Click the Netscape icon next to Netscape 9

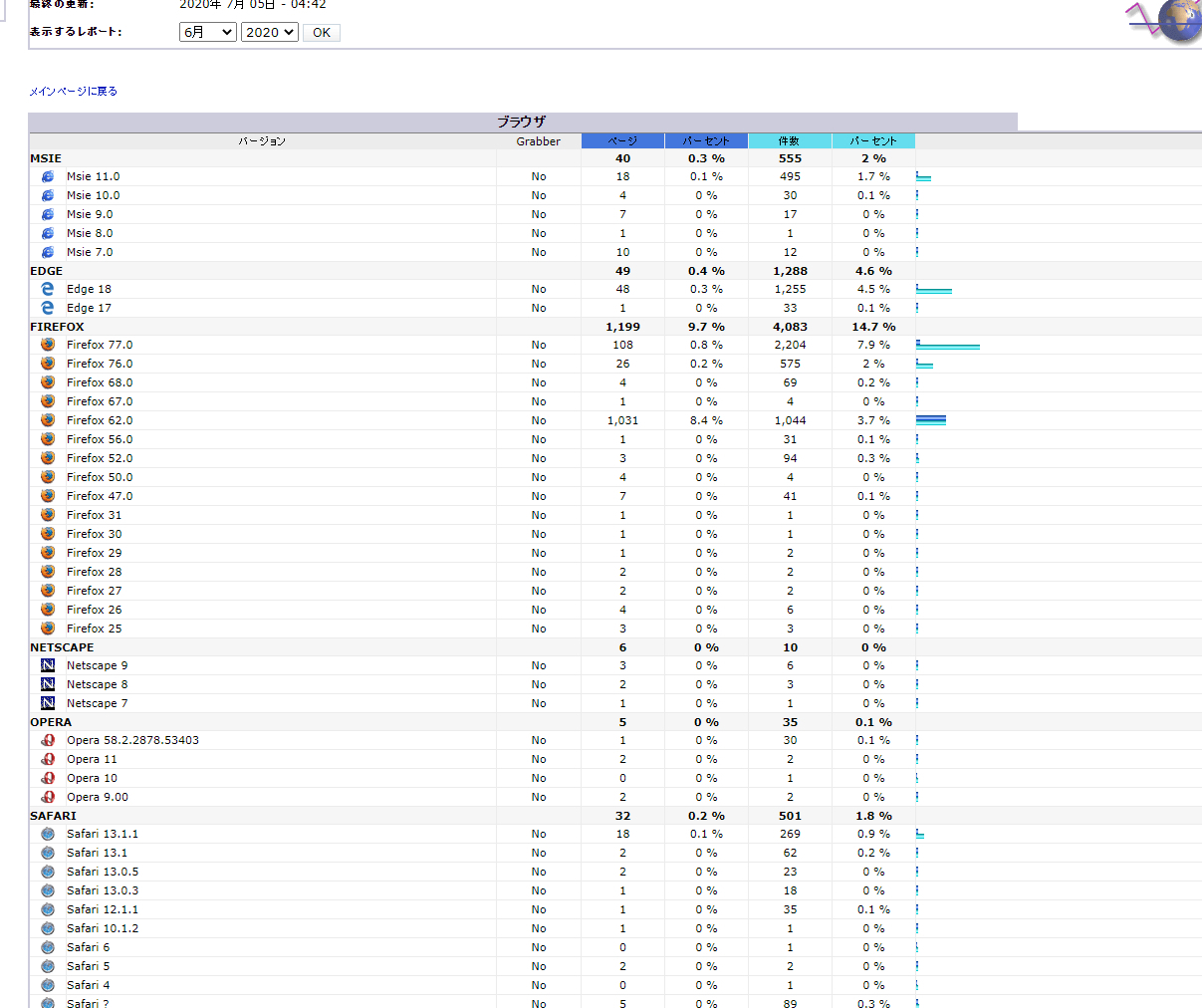pyautogui.click(x=48, y=665)
